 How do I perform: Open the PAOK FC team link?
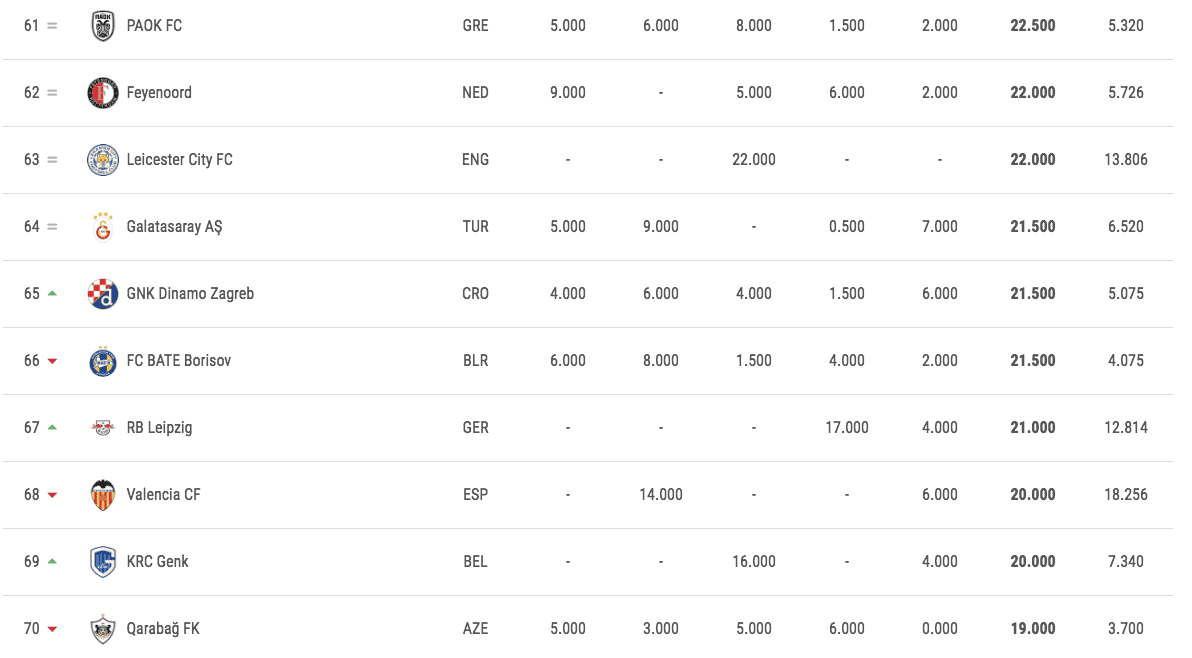tap(154, 26)
